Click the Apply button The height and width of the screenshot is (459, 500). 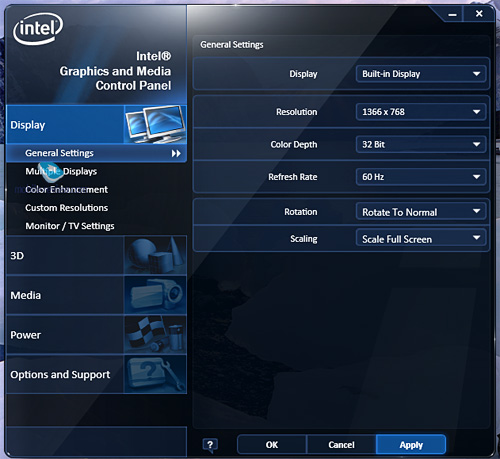tap(411, 445)
